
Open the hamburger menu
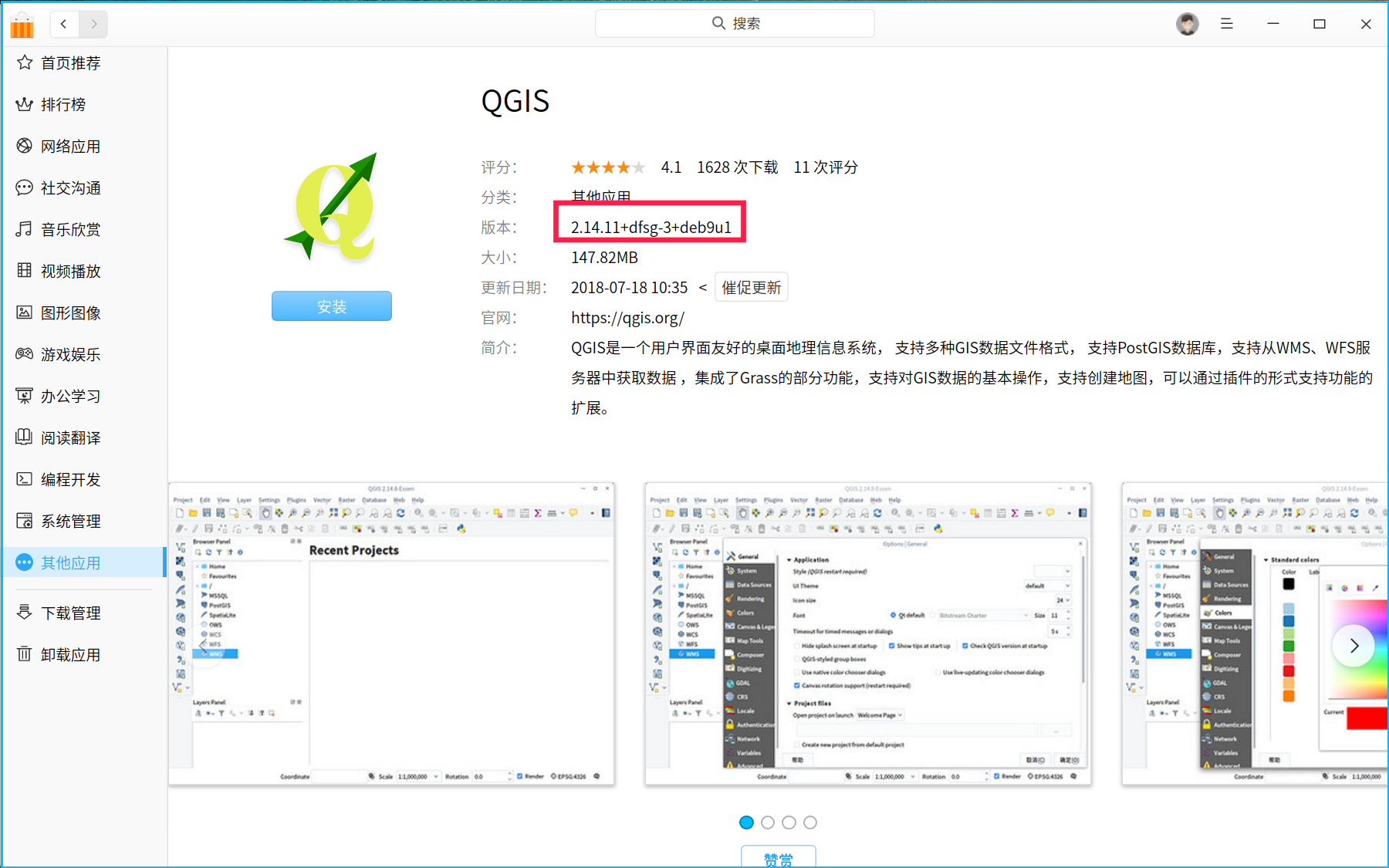point(1226,24)
